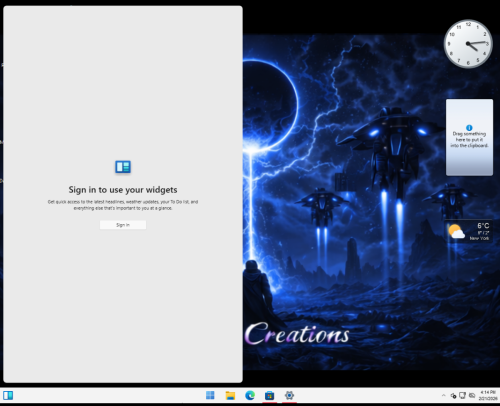Open Settings gear on taskbar

tap(289, 395)
